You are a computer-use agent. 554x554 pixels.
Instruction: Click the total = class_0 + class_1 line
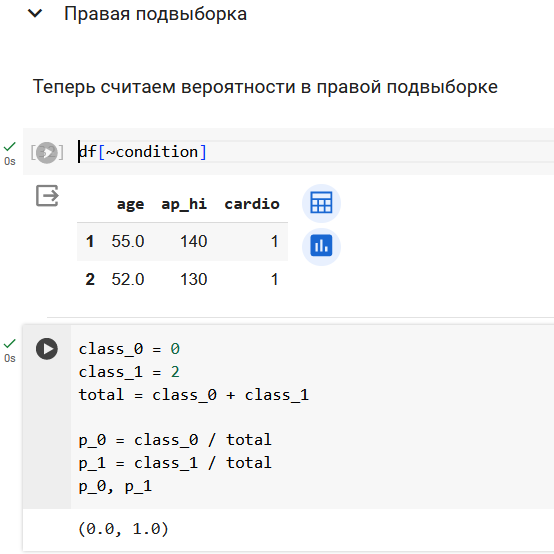194,395
